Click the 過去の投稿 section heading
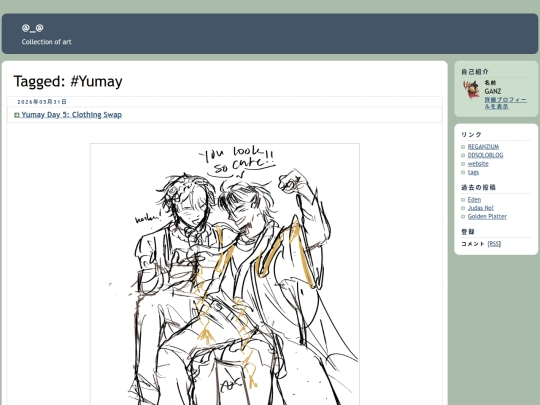The width and height of the screenshot is (540, 405). click(478, 188)
